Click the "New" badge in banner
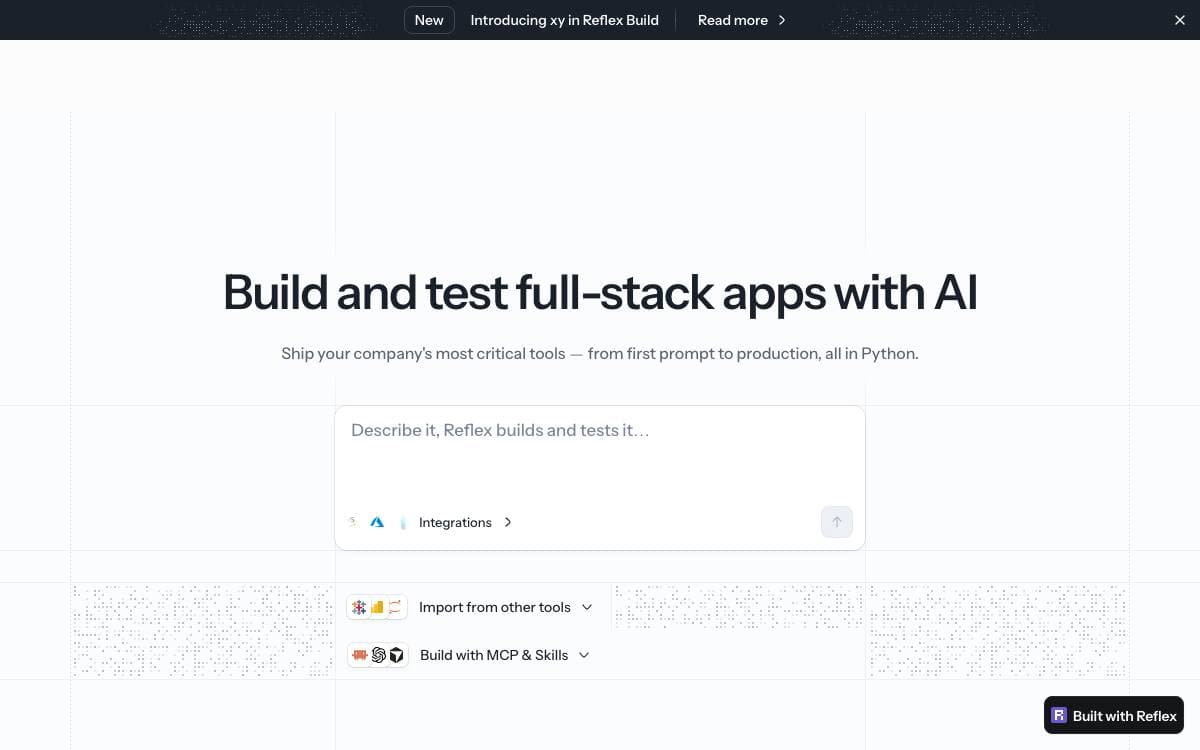 [x=429, y=20]
